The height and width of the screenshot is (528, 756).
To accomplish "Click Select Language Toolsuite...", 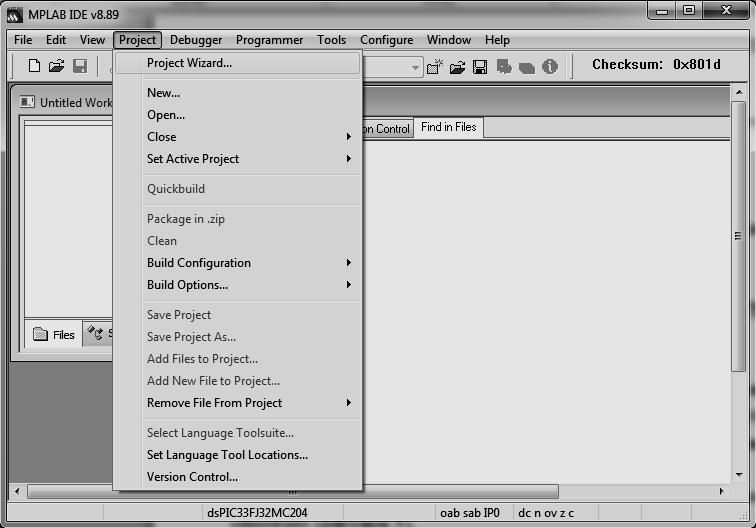I will coord(238,433).
